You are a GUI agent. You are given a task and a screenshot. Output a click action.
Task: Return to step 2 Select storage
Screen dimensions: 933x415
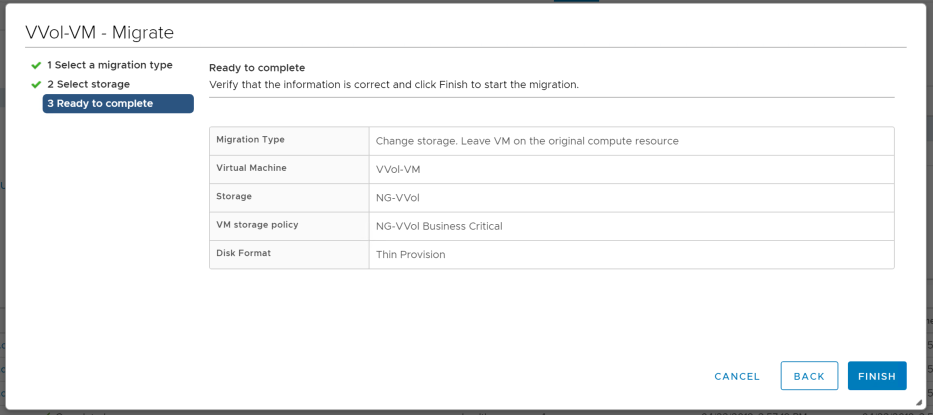[88, 84]
